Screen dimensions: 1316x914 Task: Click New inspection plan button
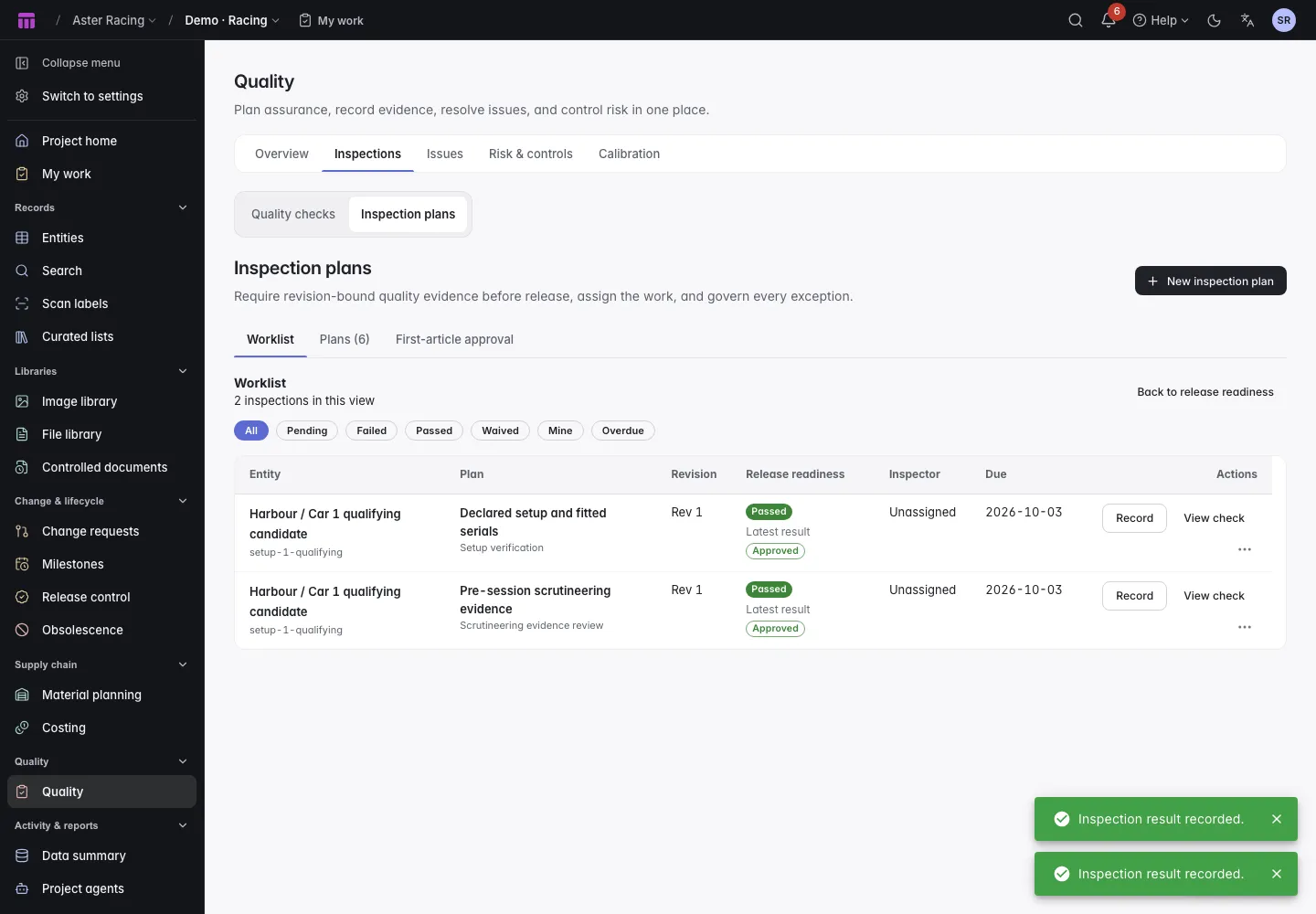pos(1211,281)
